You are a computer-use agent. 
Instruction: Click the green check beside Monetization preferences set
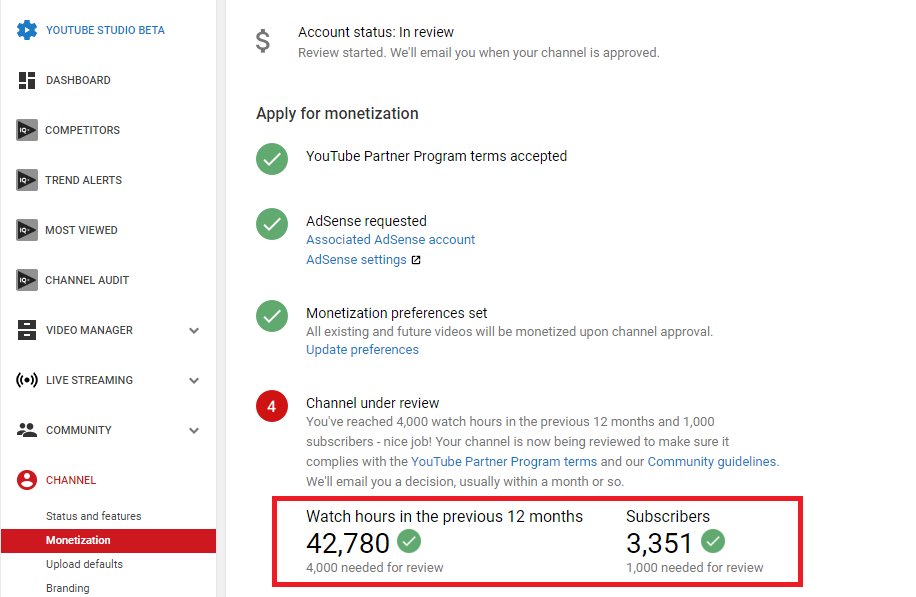(272, 316)
